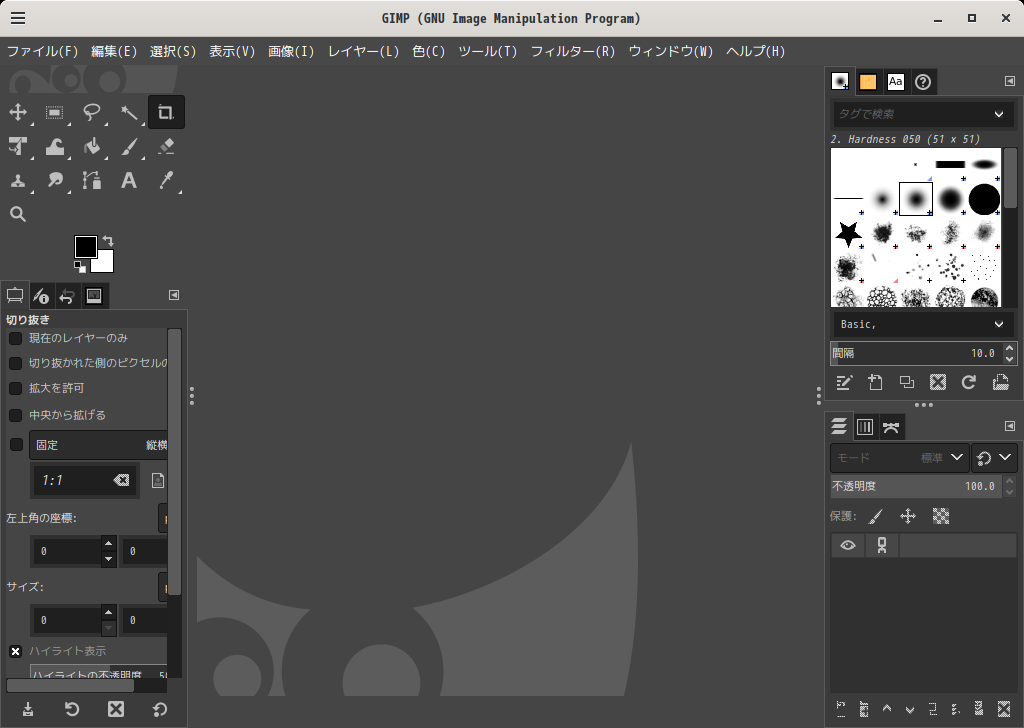Click the 1:1 aspect ratio field
This screenshot has width=1024, height=728.
click(x=72, y=480)
